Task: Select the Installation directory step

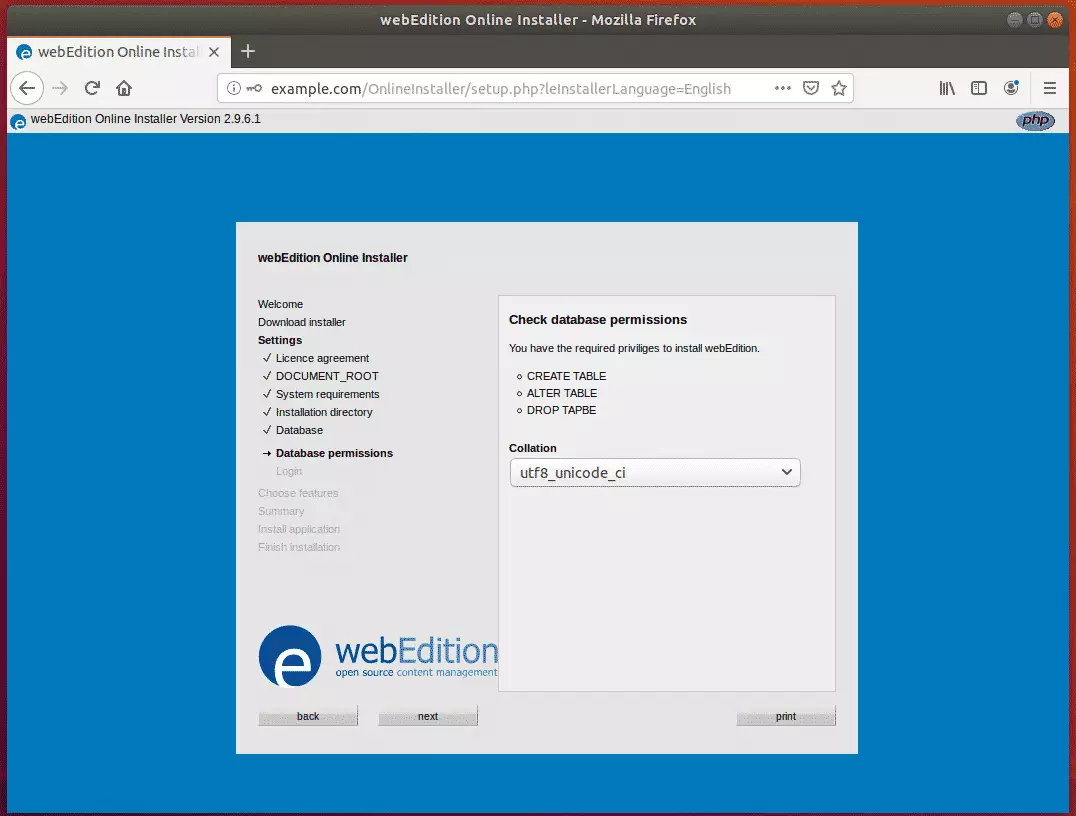Action: click(x=324, y=412)
